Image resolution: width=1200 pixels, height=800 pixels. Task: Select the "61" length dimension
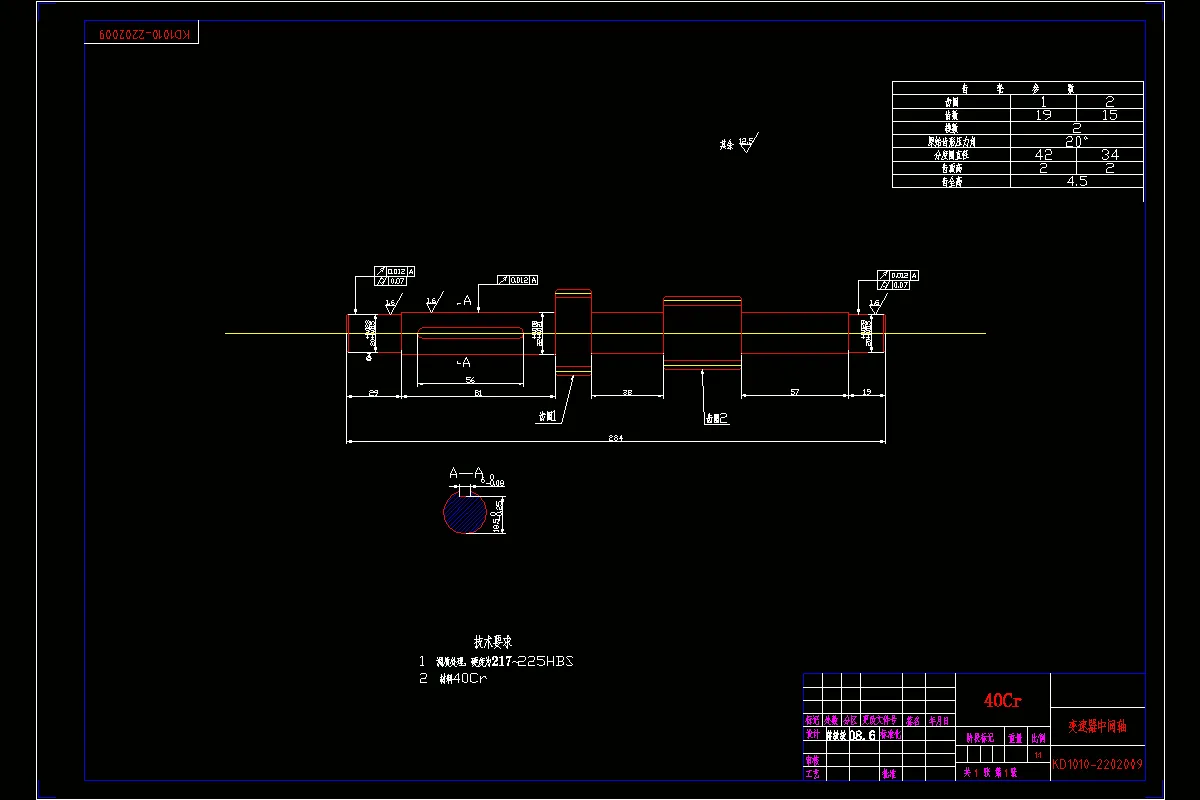478,393
